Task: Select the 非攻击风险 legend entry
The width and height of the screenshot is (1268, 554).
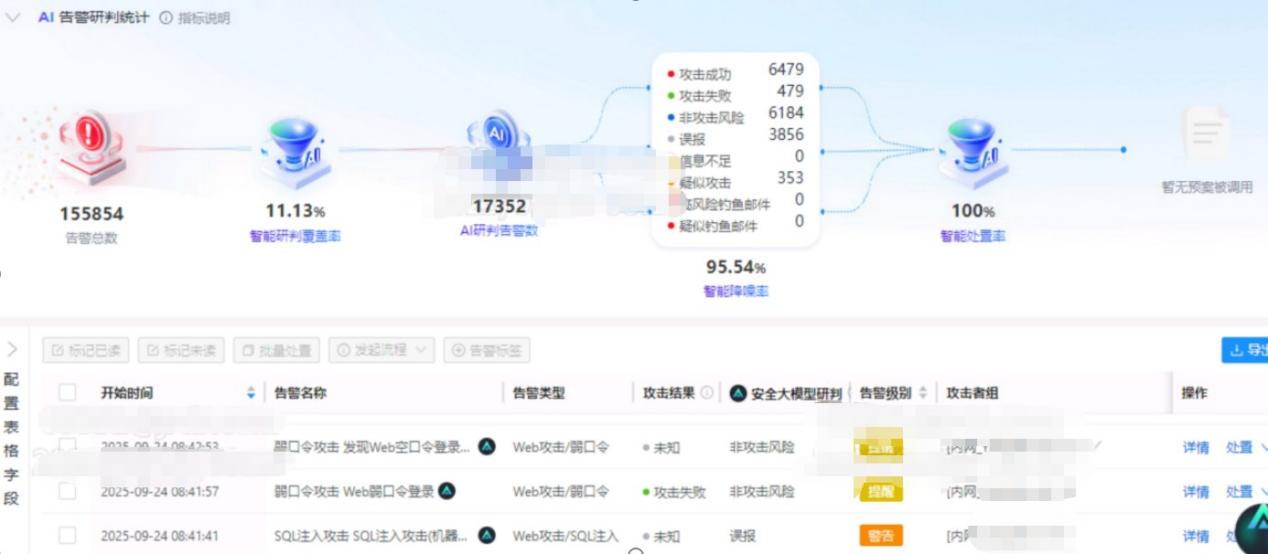Action: coord(706,118)
